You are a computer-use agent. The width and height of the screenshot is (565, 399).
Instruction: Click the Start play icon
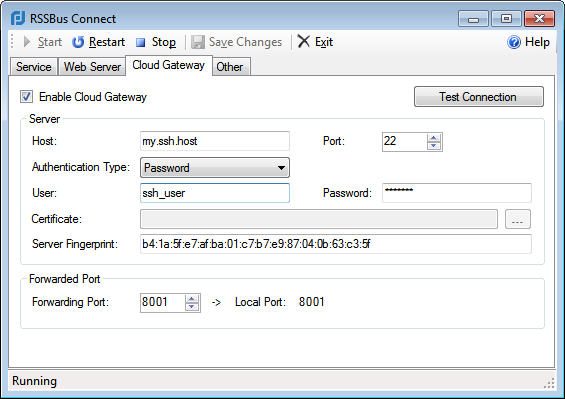click(x=27, y=42)
